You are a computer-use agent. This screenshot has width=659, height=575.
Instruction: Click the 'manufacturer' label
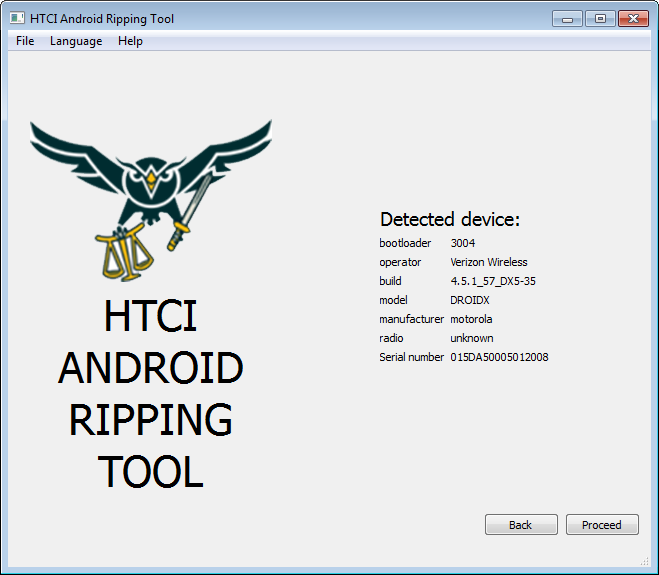click(411, 319)
